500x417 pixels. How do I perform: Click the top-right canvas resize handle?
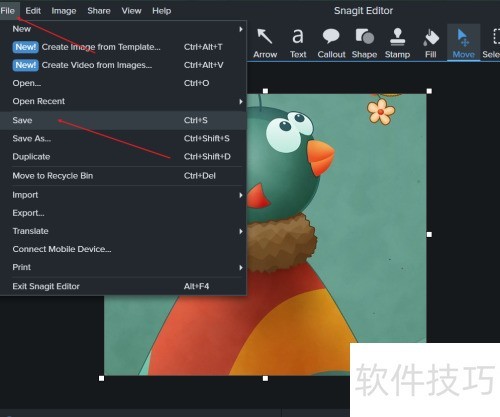429,91
